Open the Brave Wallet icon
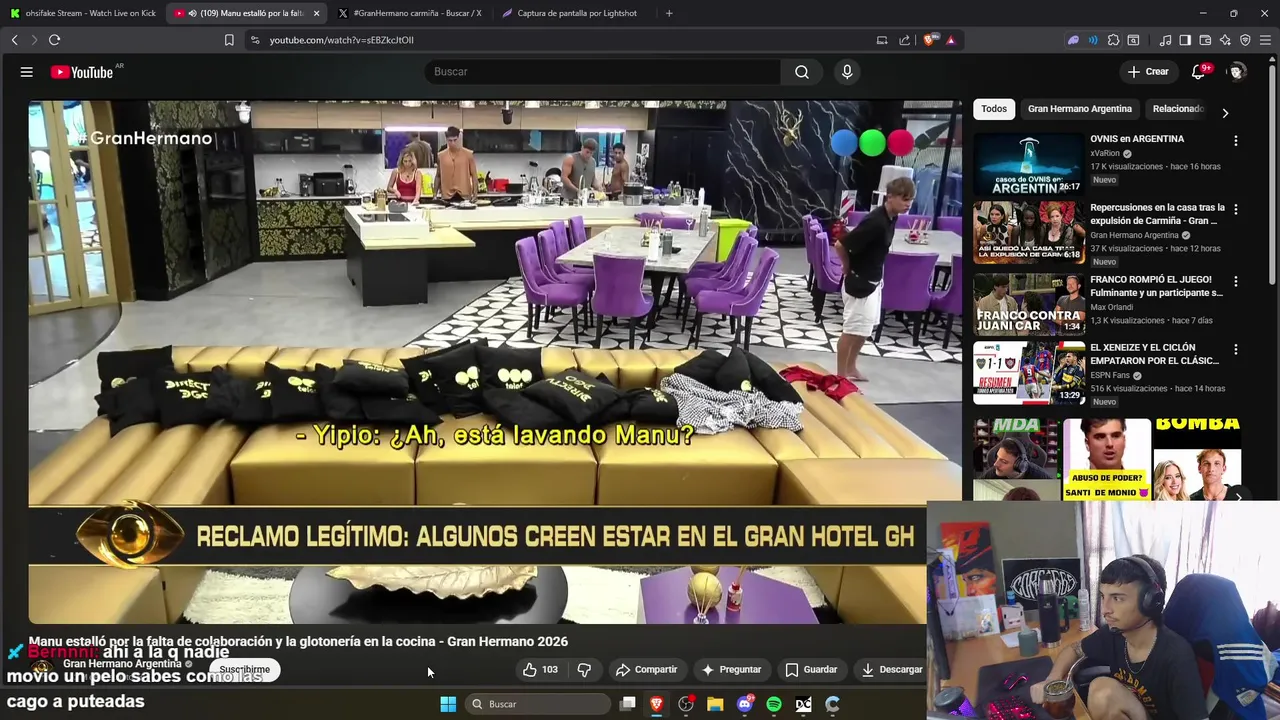The image size is (1280, 720). click(x=1205, y=40)
